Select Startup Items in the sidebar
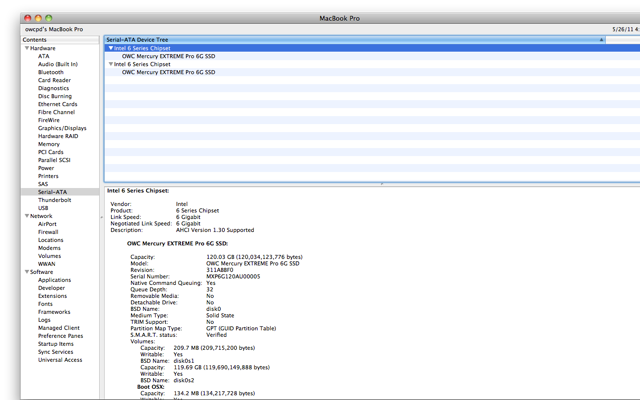 [x=56, y=344]
